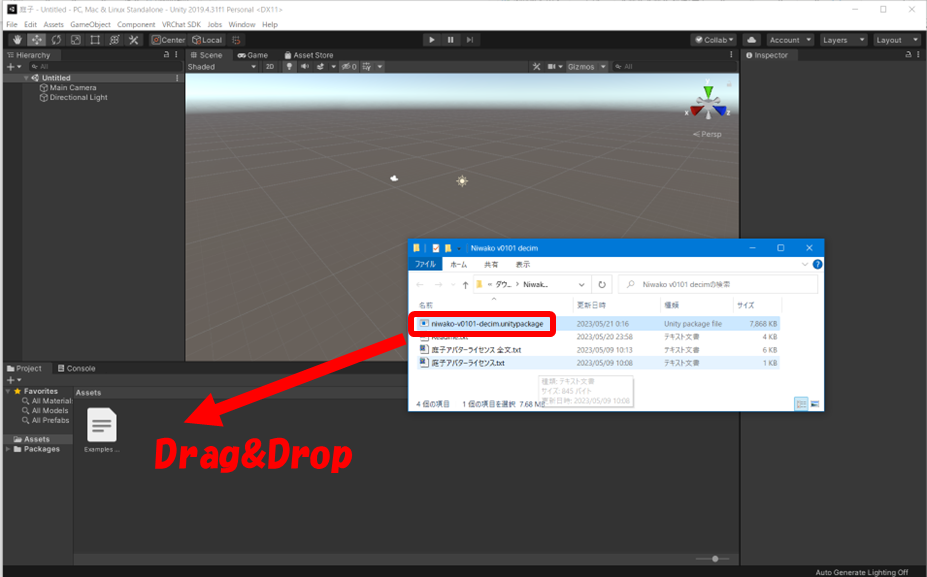Switch to the Console tab
927x577 pixels.
76,368
